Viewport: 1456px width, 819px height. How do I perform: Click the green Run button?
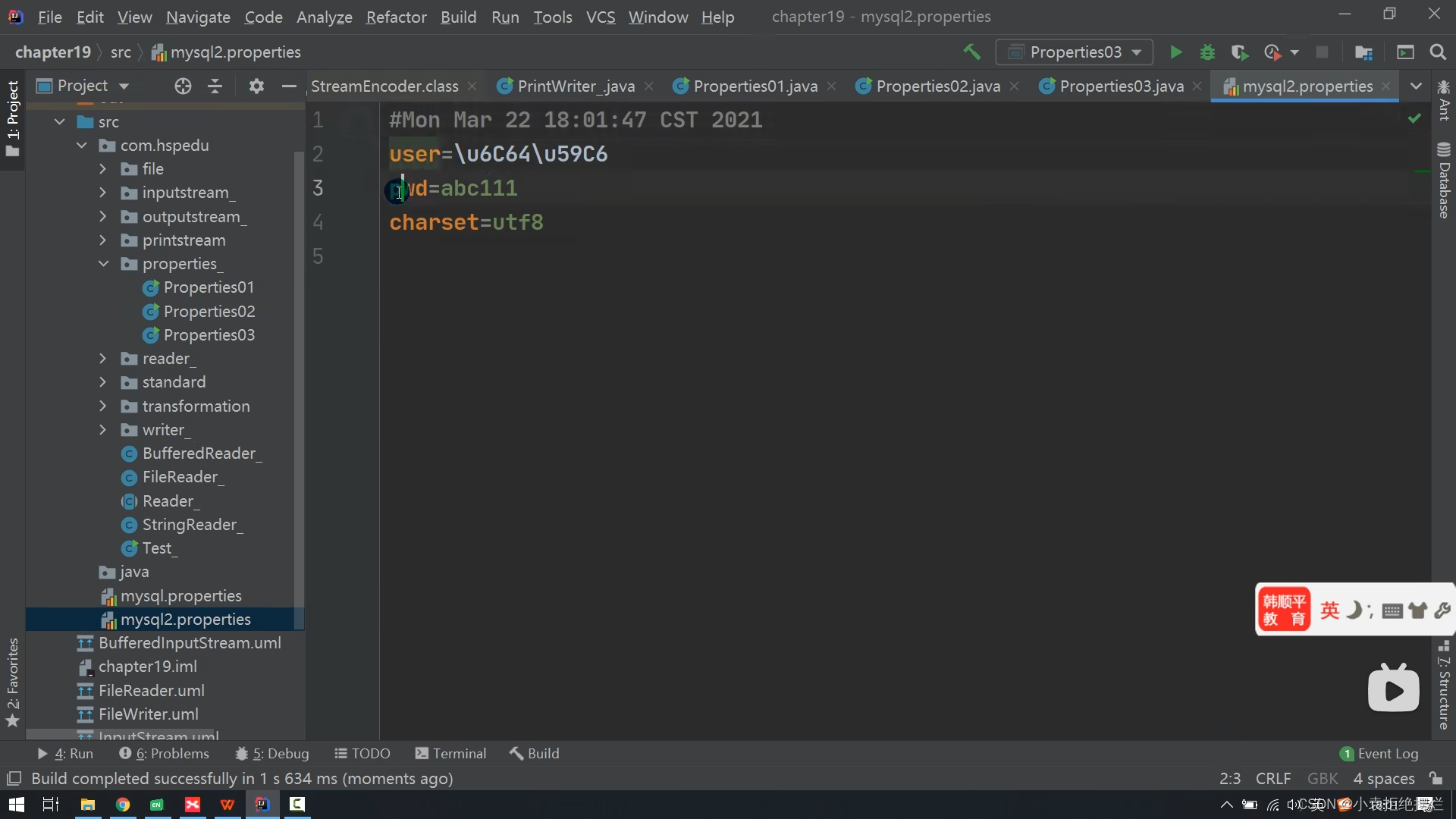1175,52
